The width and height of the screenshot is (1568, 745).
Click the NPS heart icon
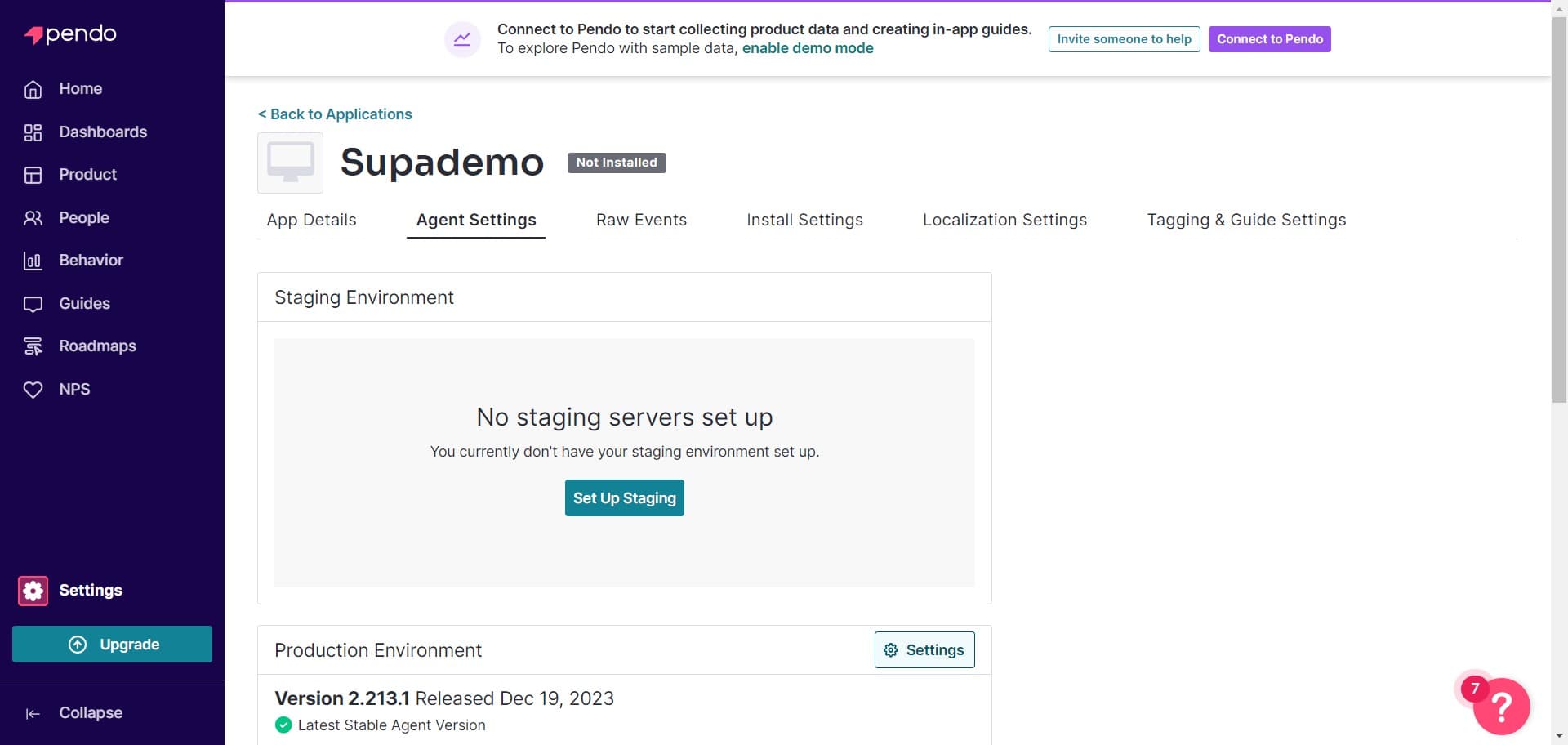(x=33, y=390)
